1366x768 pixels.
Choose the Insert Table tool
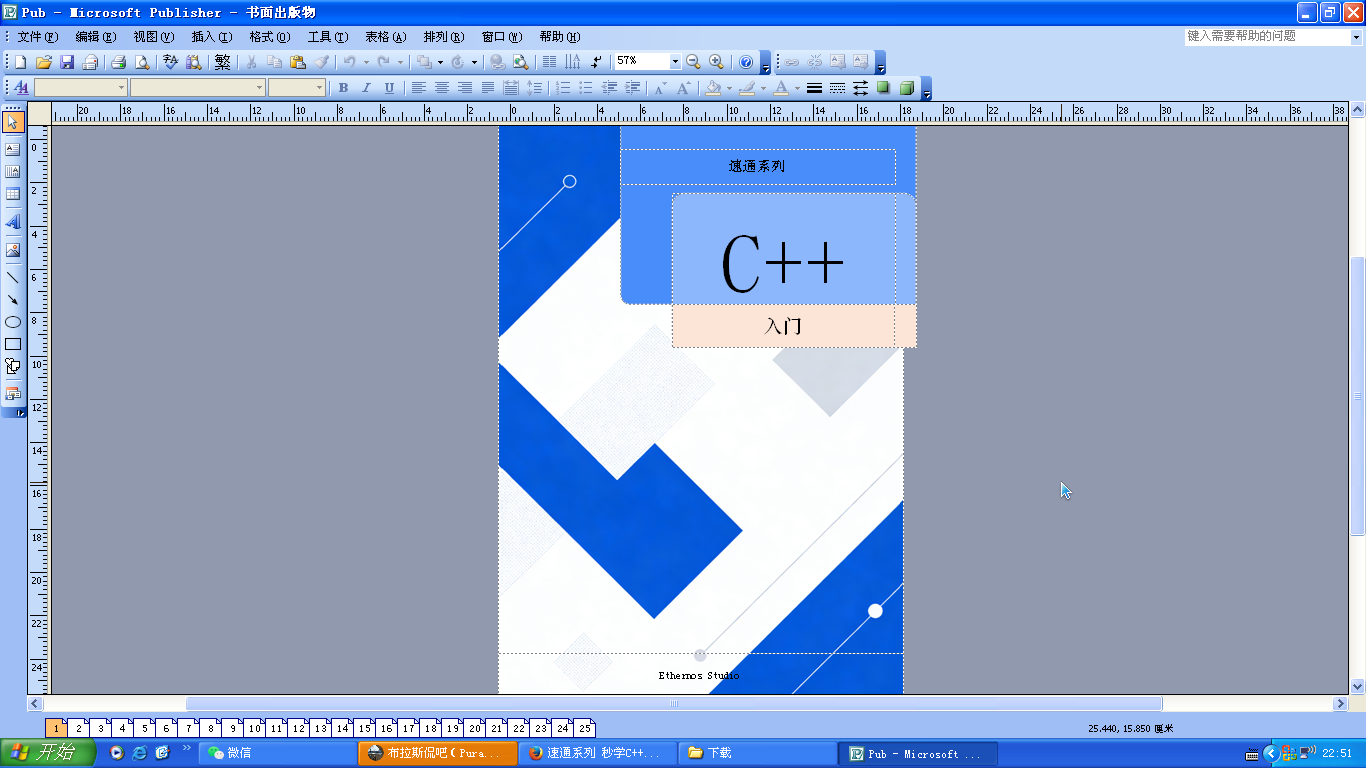(13, 194)
